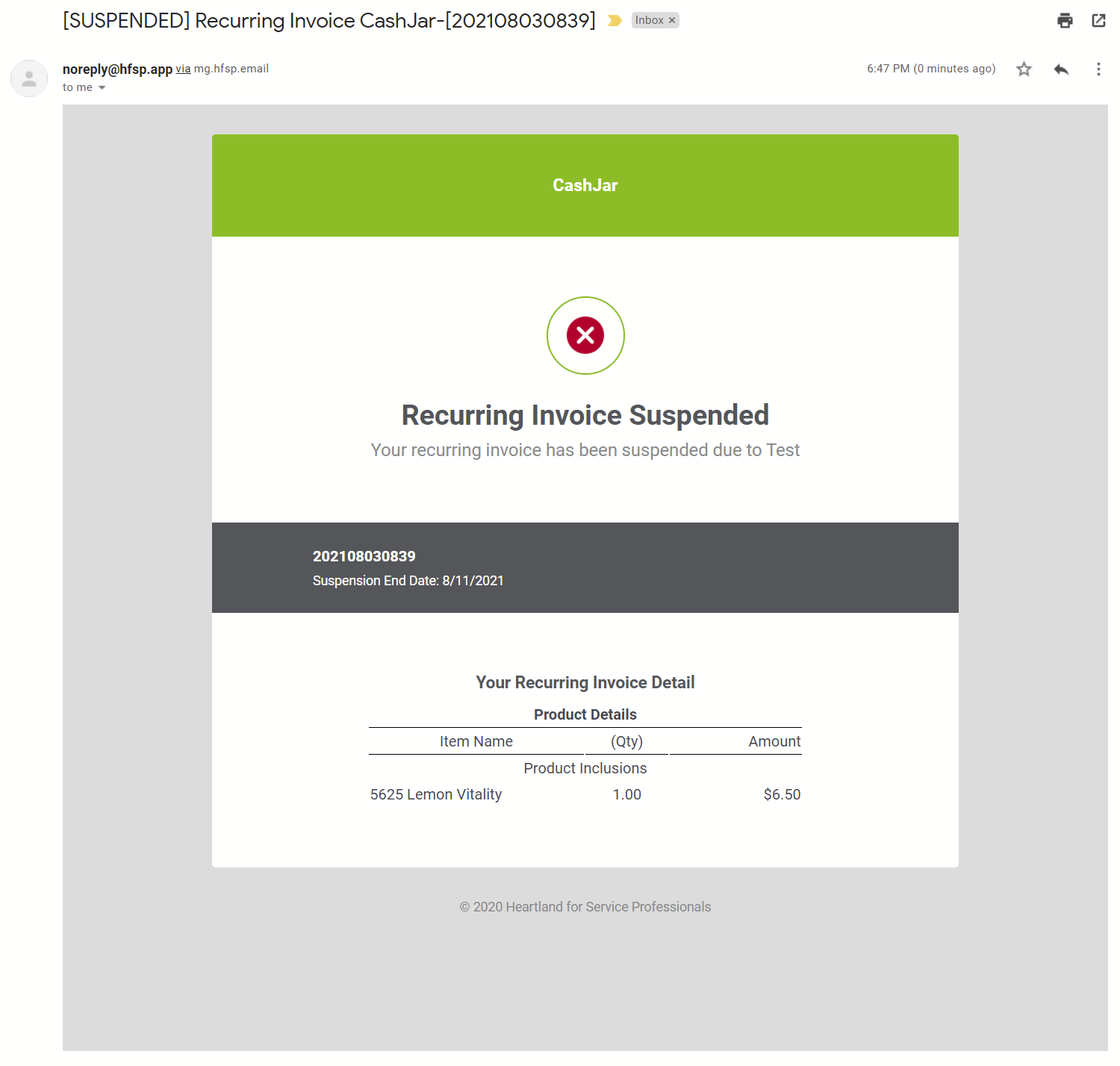Click the 'Item Name' column header
Image resolution: width=1120 pixels, height=1066 pixels.
[x=476, y=741]
